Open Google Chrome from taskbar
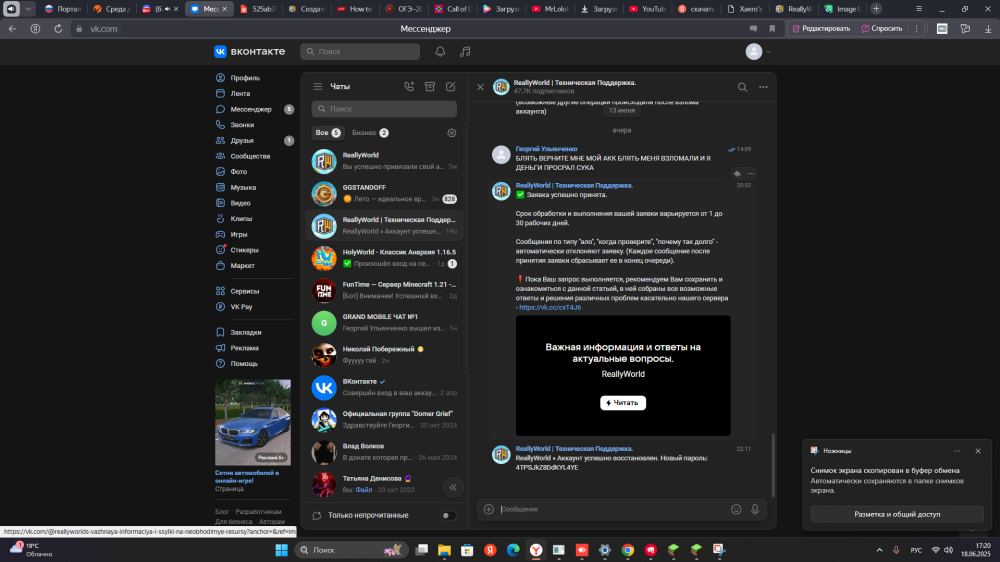 click(628, 550)
